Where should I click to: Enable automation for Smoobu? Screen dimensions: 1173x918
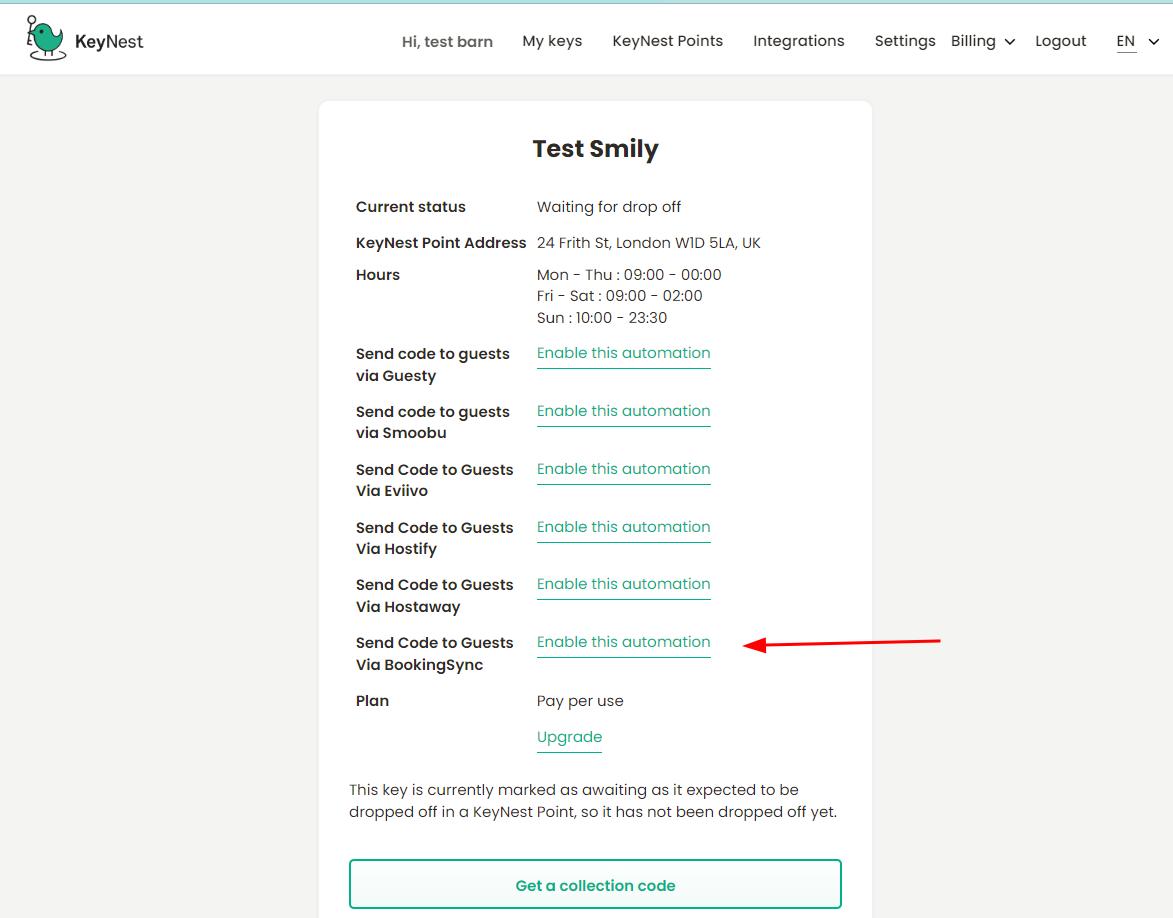623,411
